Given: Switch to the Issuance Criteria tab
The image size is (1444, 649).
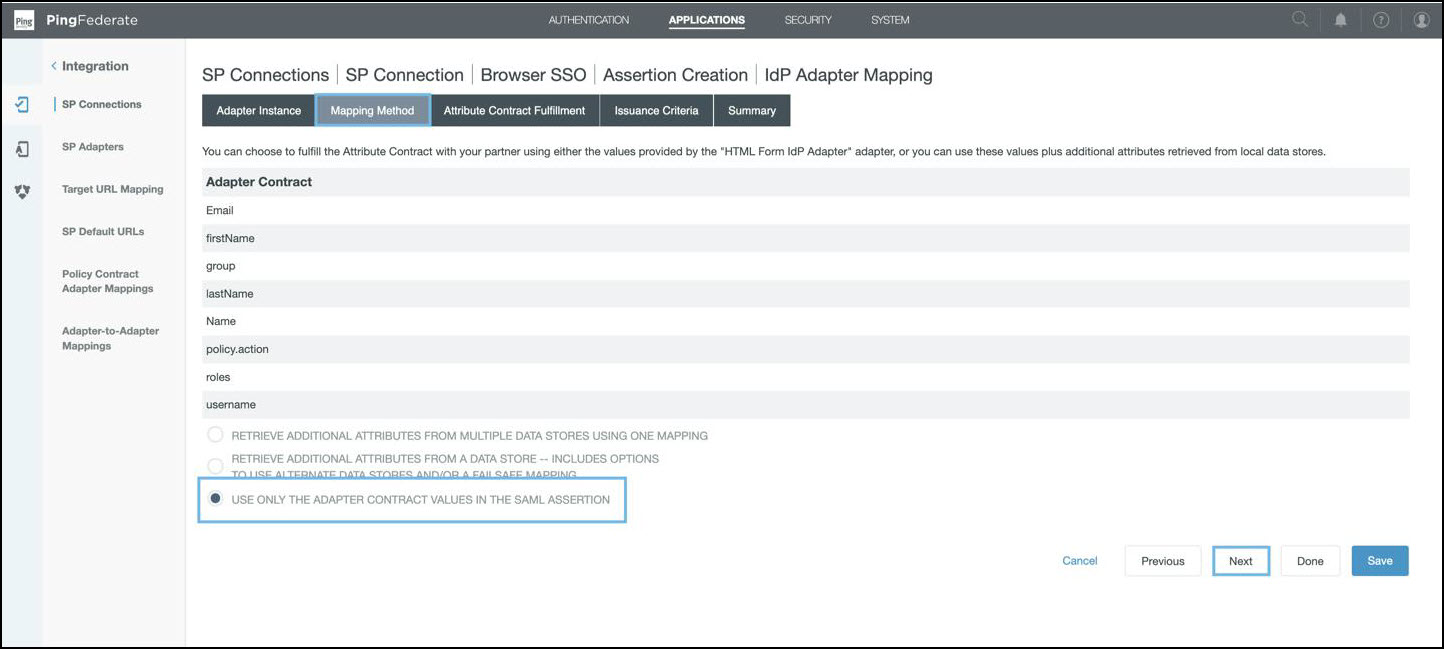Looking at the screenshot, I should tap(656, 111).
